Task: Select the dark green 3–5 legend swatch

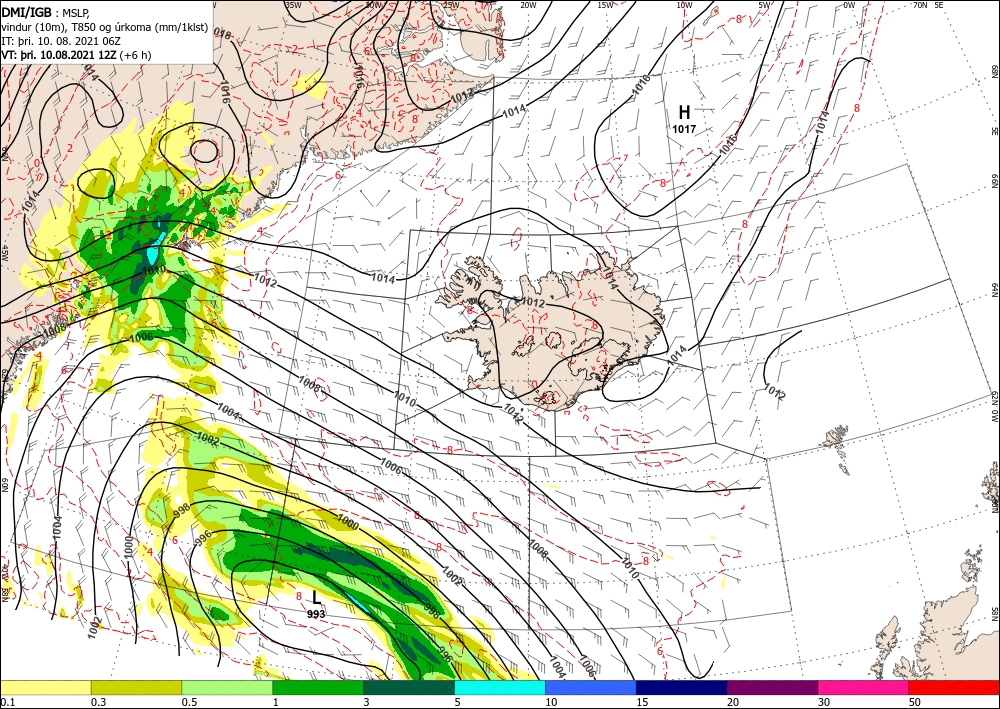Action: [x=409, y=687]
